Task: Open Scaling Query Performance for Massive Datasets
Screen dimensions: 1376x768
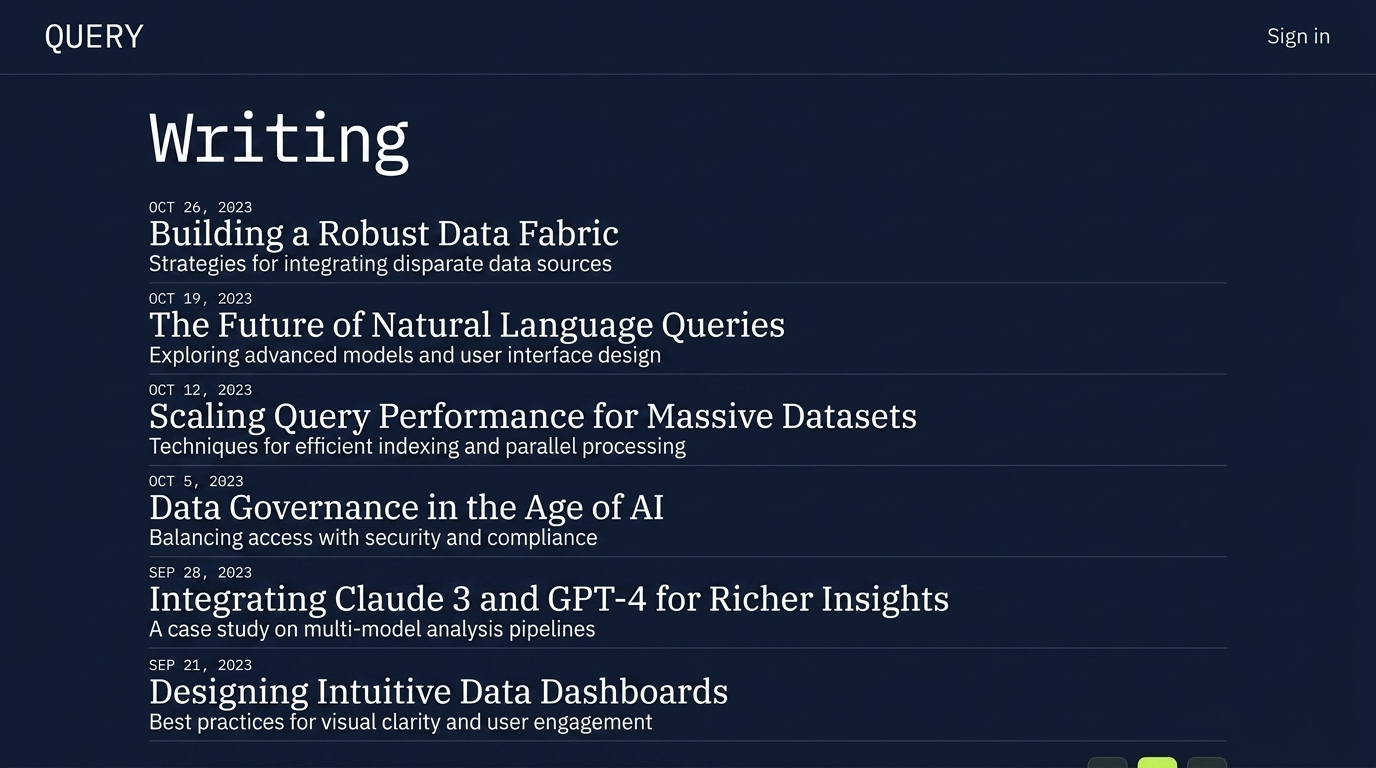Action: pyautogui.click(x=533, y=416)
